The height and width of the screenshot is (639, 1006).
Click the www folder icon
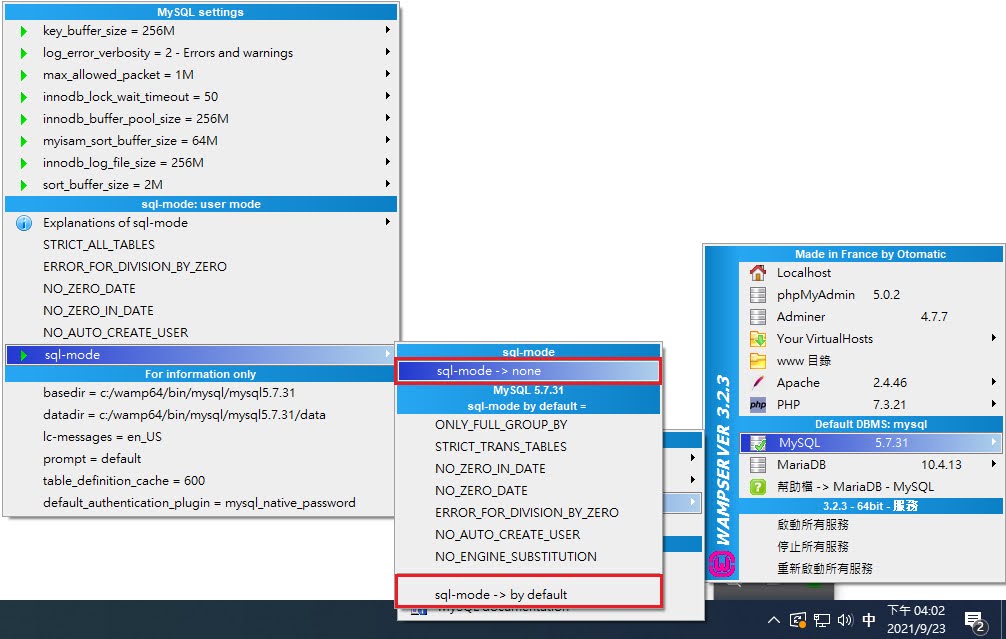(x=758, y=361)
